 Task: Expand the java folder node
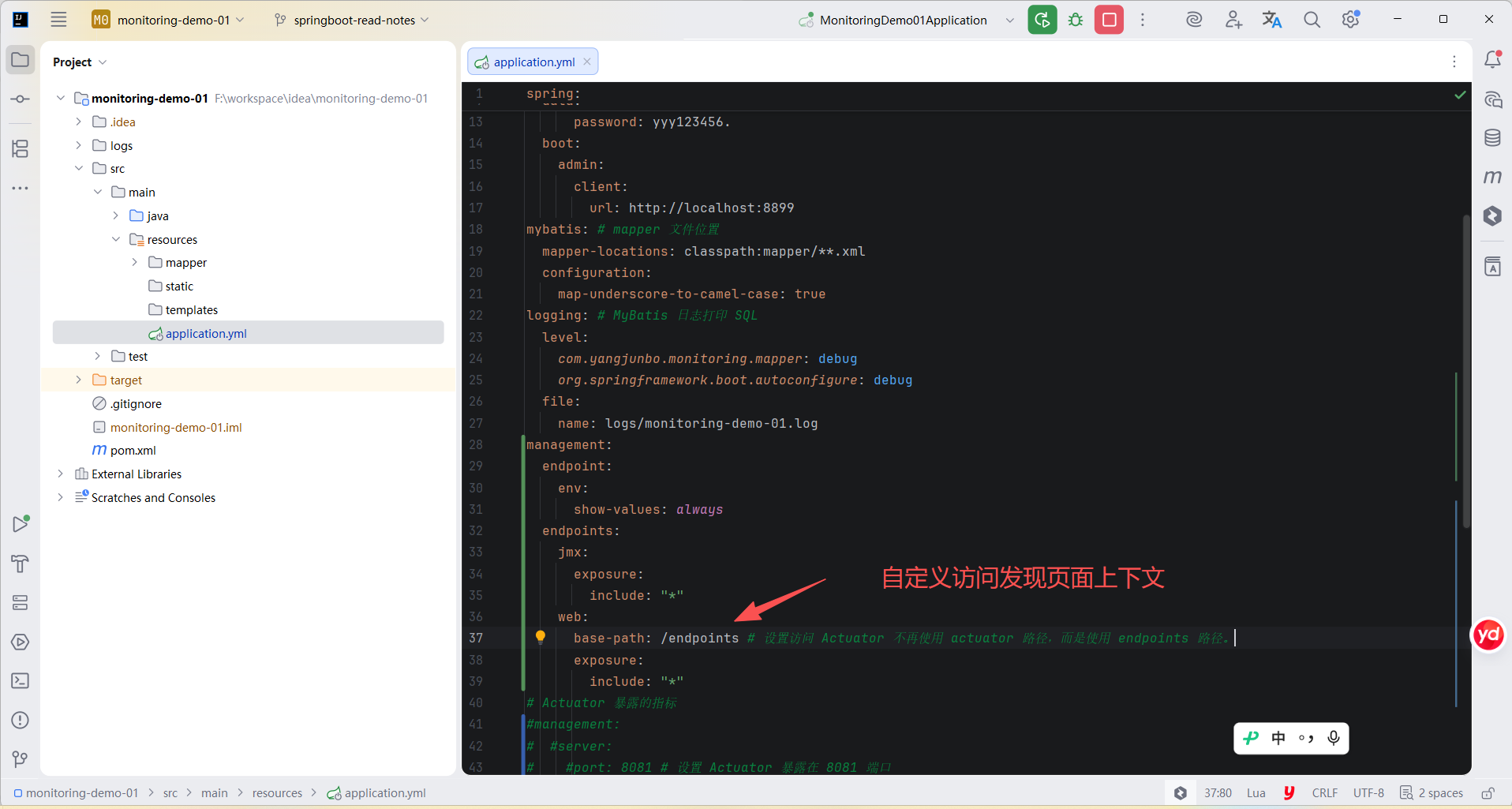116,215
